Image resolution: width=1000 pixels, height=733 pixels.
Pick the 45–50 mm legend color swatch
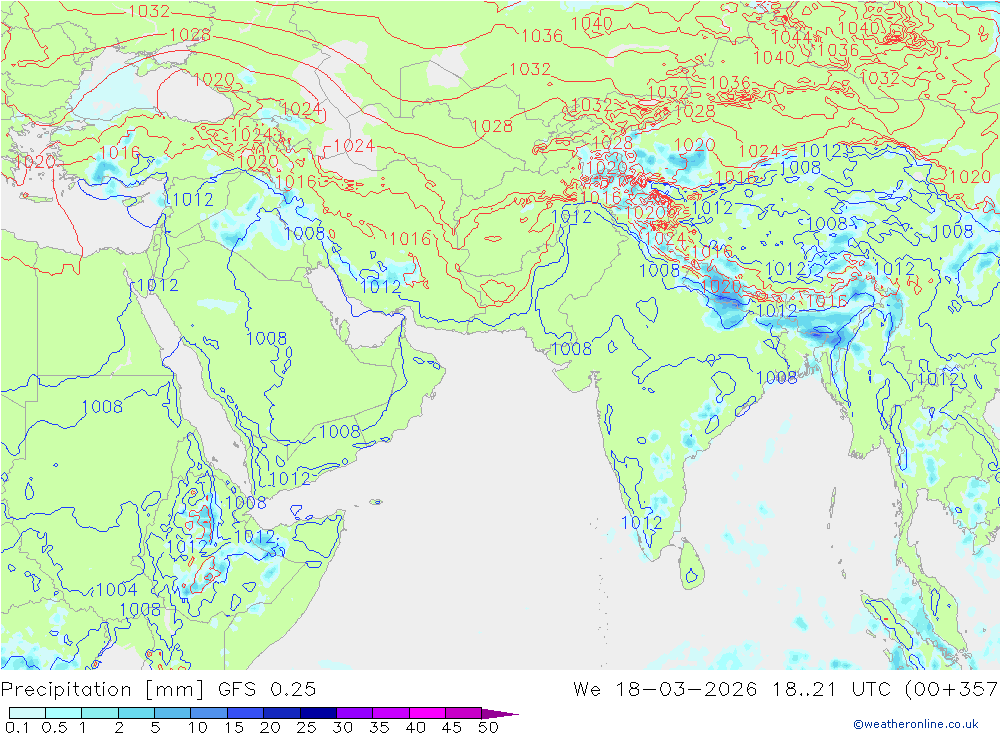coord(464,713)
